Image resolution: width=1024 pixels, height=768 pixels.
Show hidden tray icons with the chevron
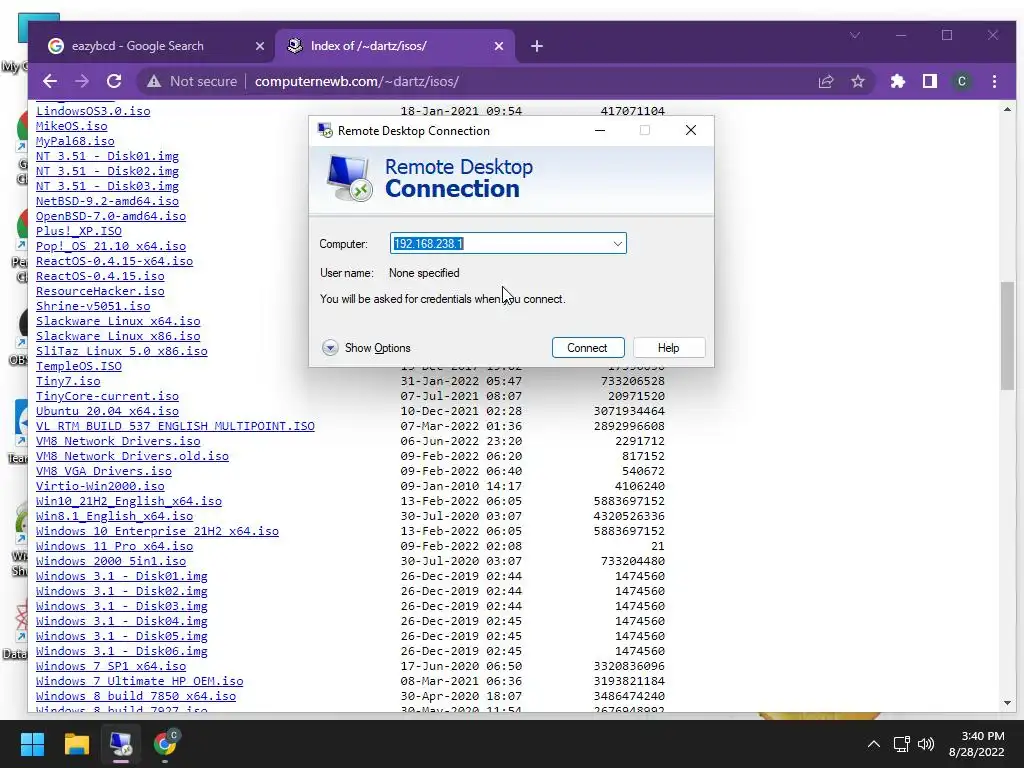(873, 744)
